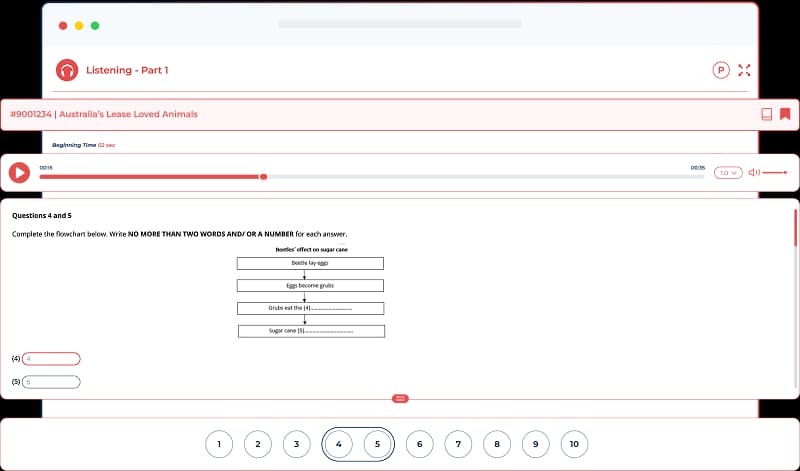
Task: Open the 1.0 playback speed dropdown
Action: click(728, 173)
